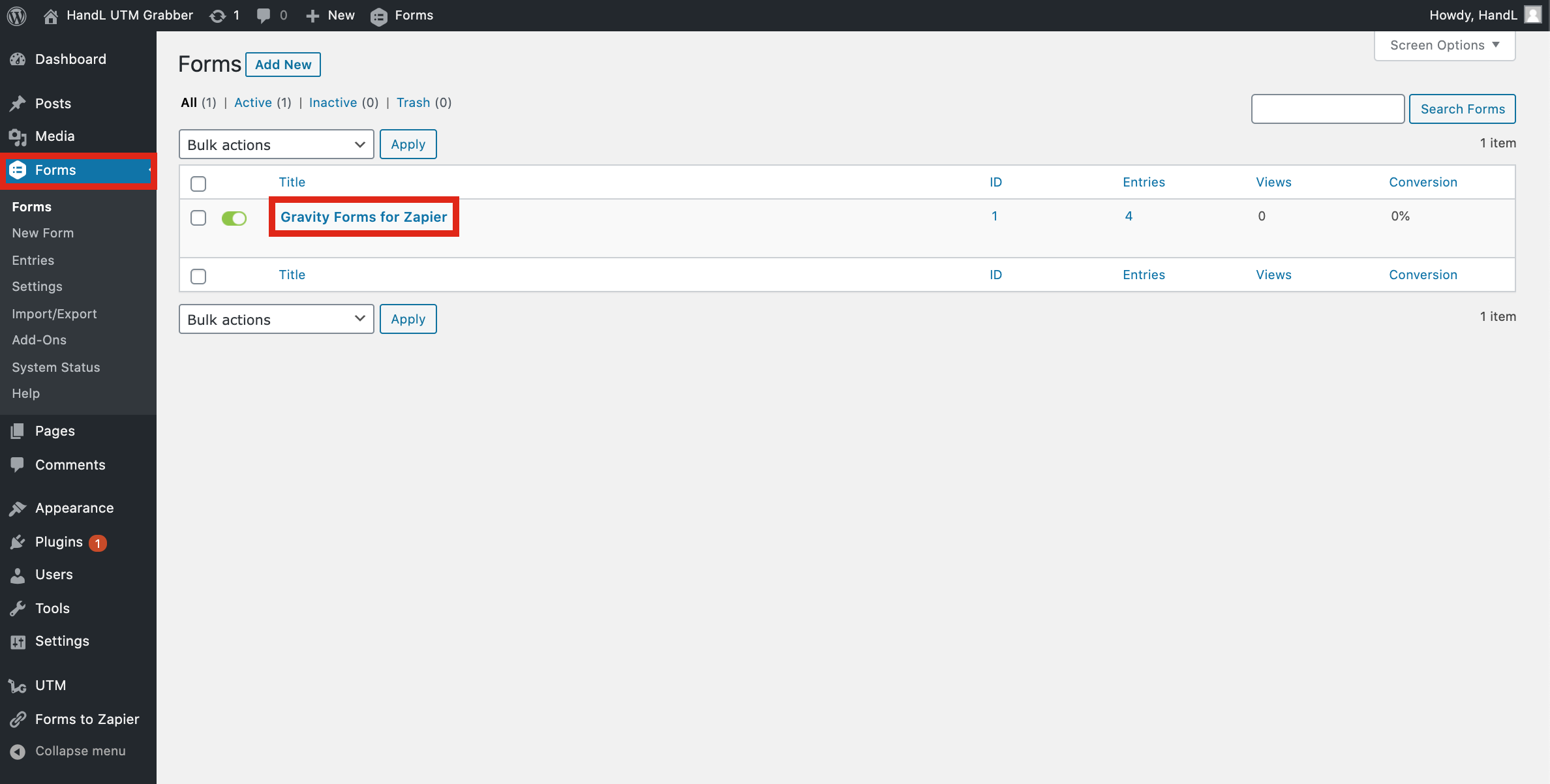
Task: Expand the Screen Options panel
Action: [x=1444, y=46]
